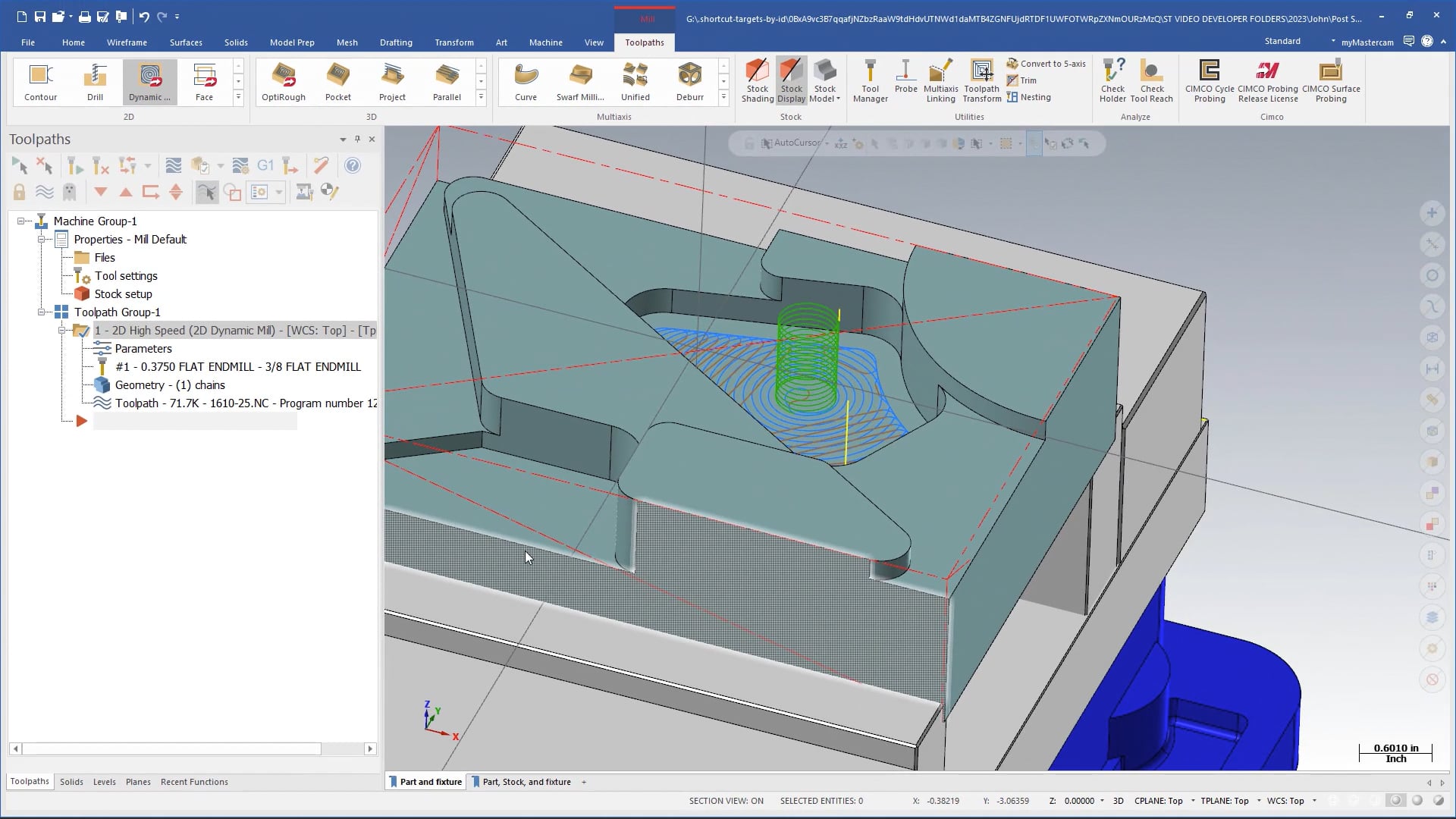Click the Deburr toolpath icon

[690, 80]
